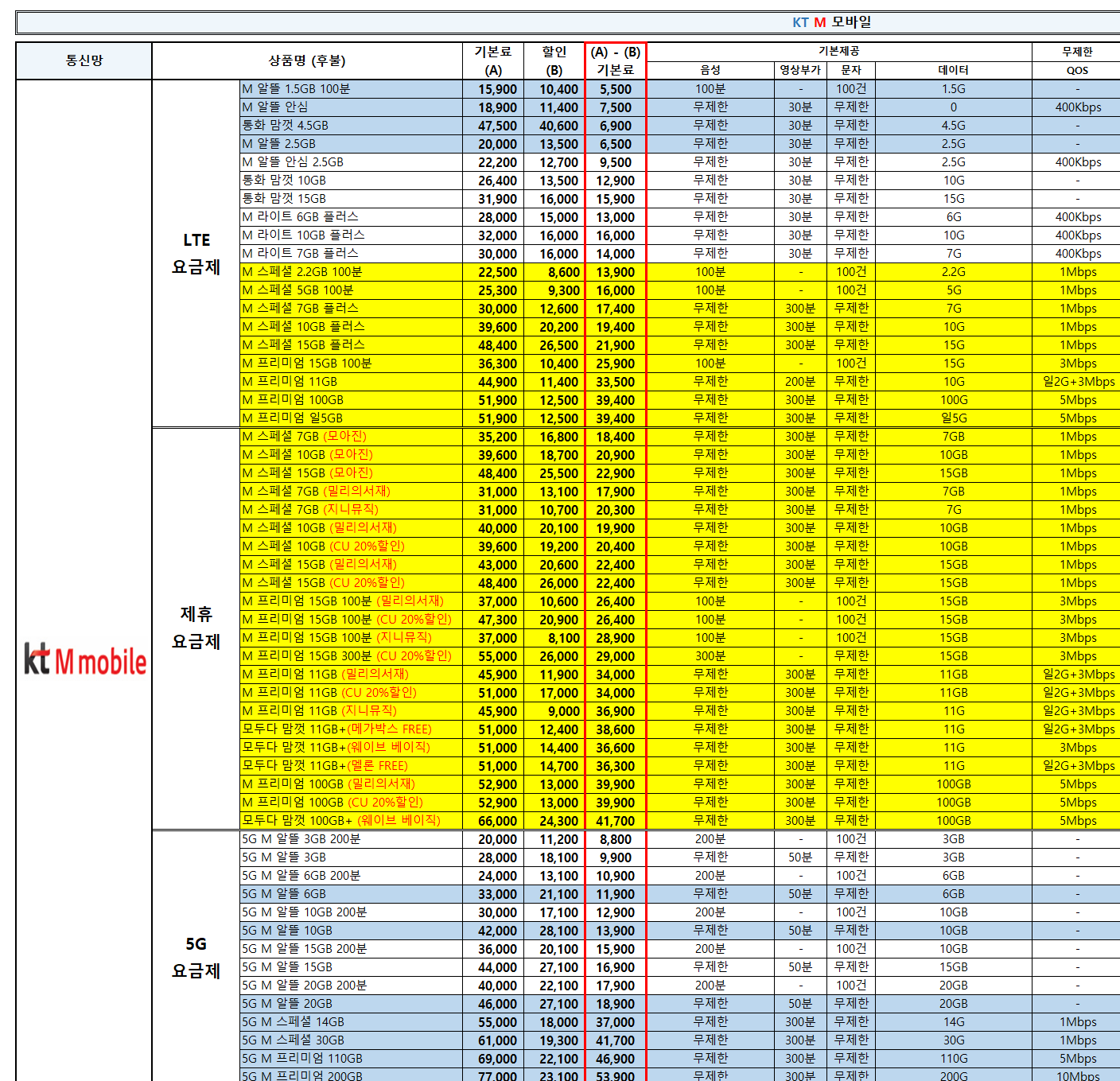
Task: Select the 음성 column header
Action: [710, 70]
